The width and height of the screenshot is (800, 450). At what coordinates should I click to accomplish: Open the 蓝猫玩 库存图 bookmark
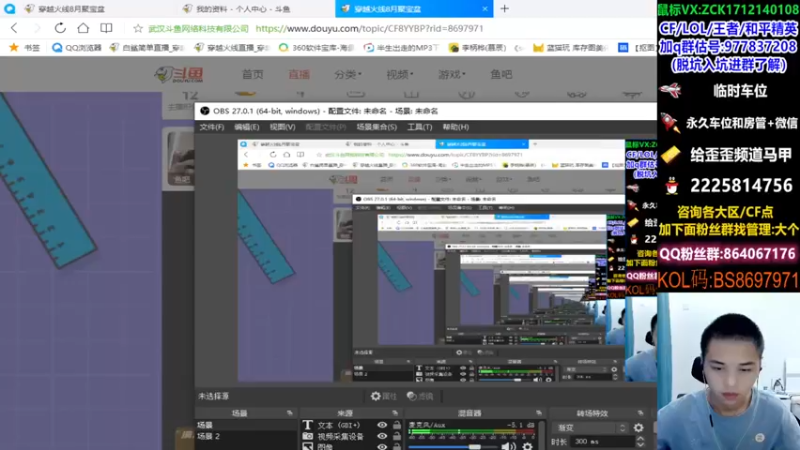[570, 47]
